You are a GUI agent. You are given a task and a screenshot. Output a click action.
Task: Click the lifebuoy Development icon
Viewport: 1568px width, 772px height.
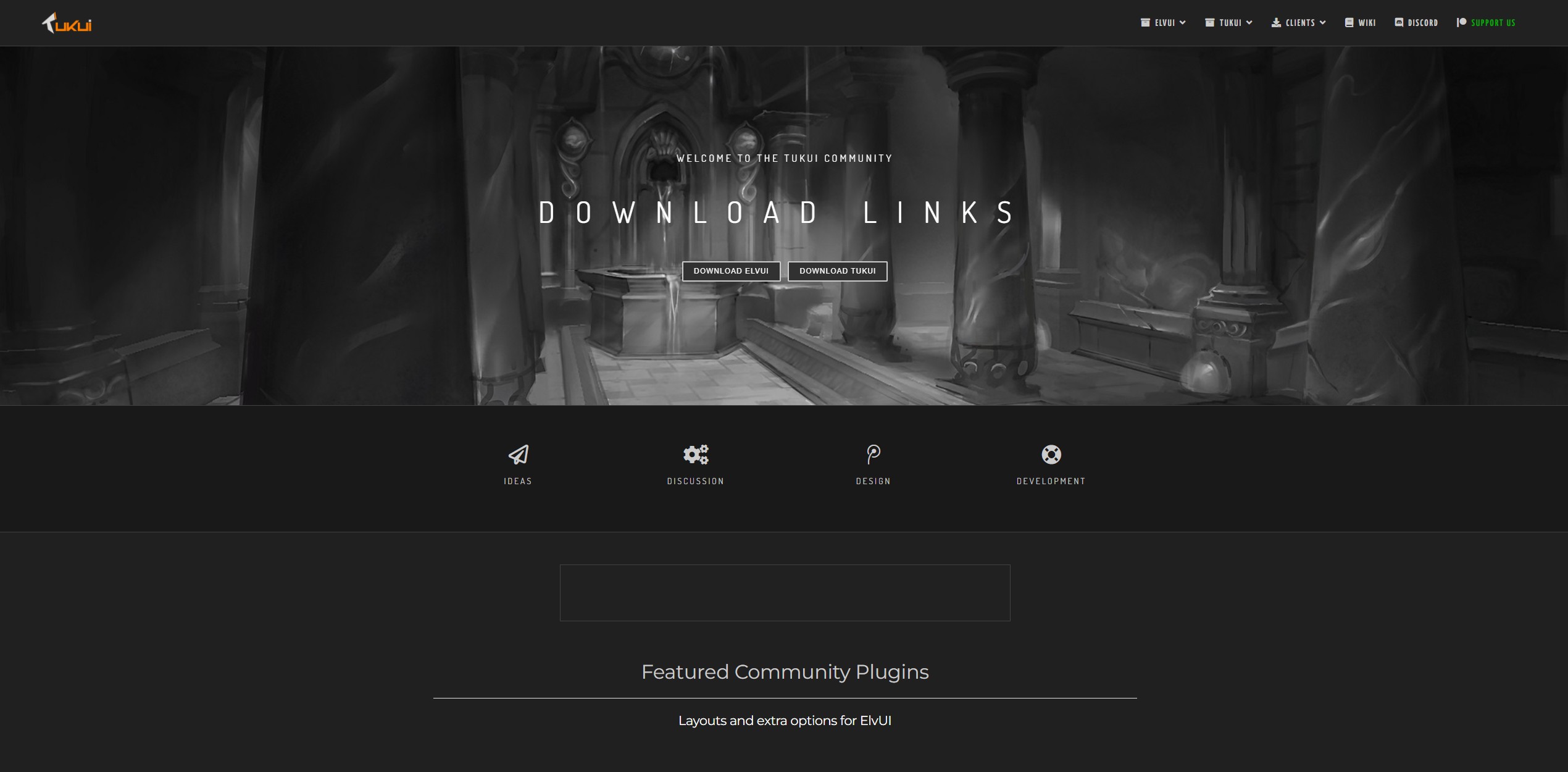[1051, 455]
